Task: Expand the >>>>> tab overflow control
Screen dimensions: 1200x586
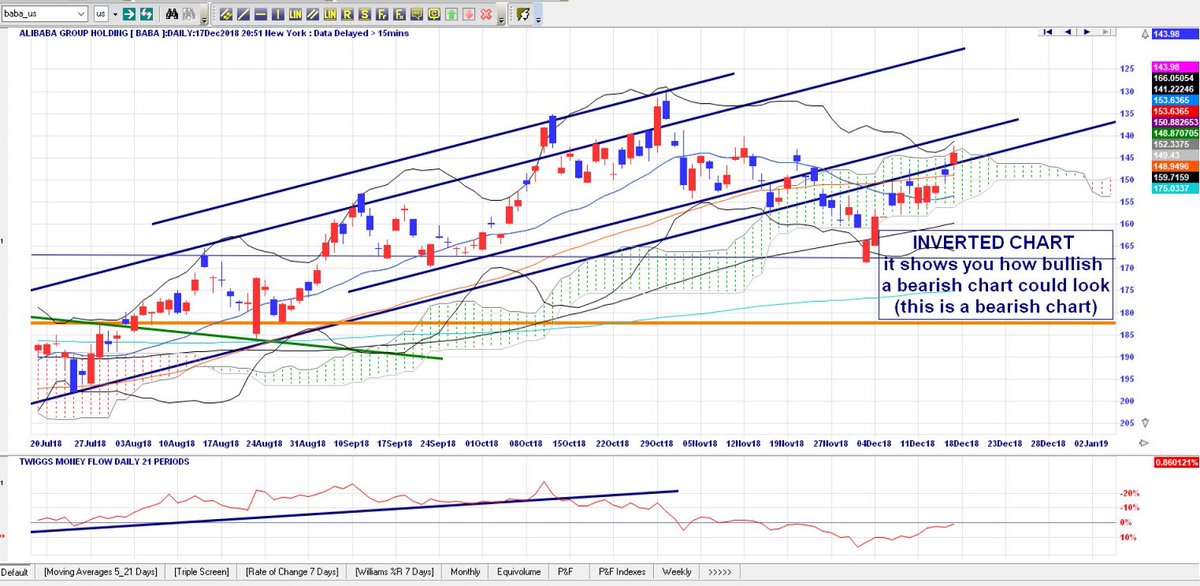Action: coord(720,571)
